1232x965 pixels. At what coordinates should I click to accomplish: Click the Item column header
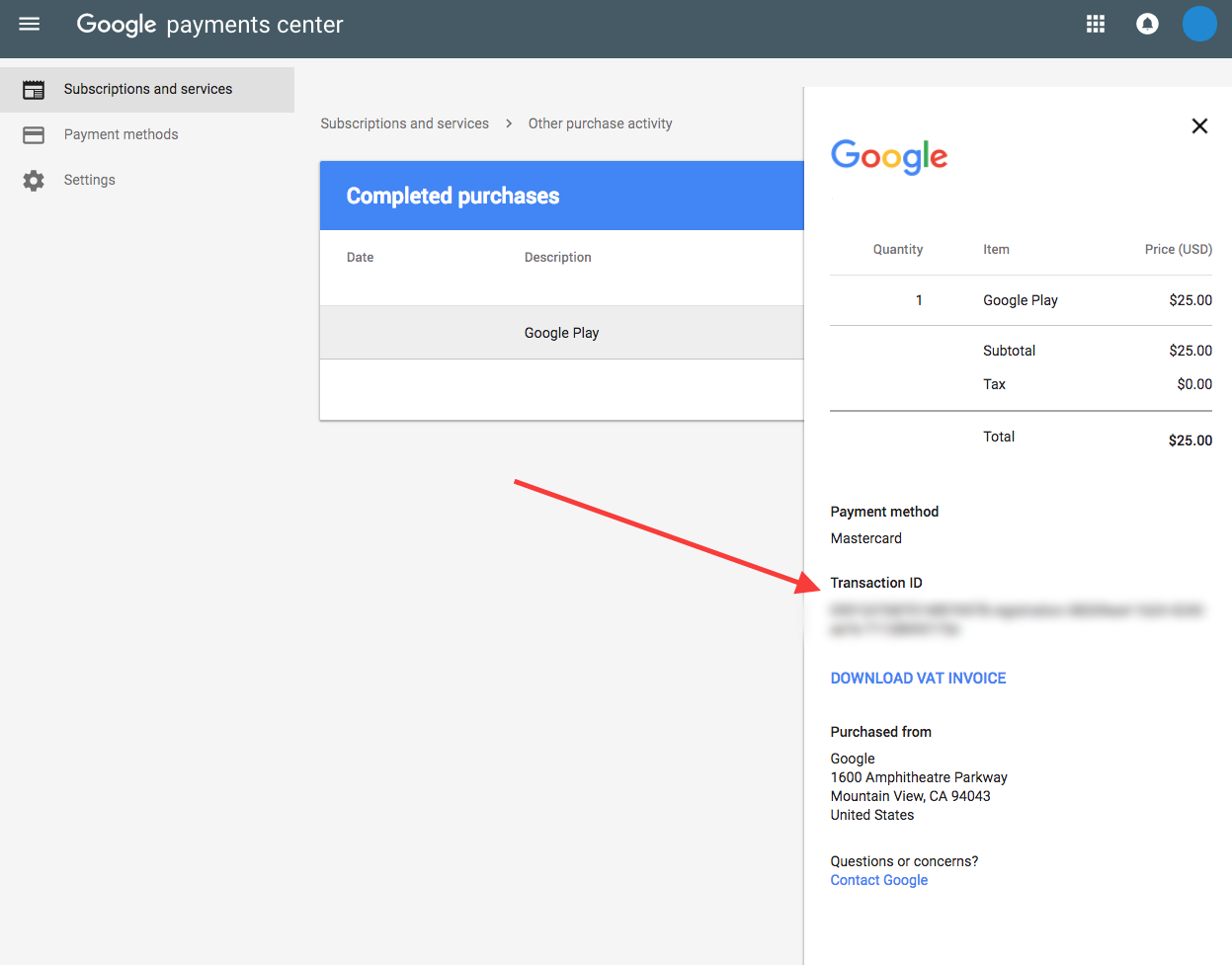coord(997,250)
